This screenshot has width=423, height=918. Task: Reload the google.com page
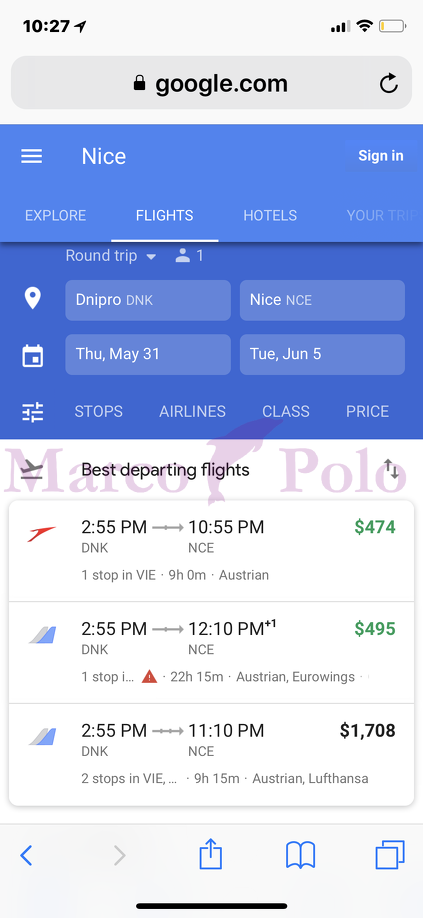[388, 84]
